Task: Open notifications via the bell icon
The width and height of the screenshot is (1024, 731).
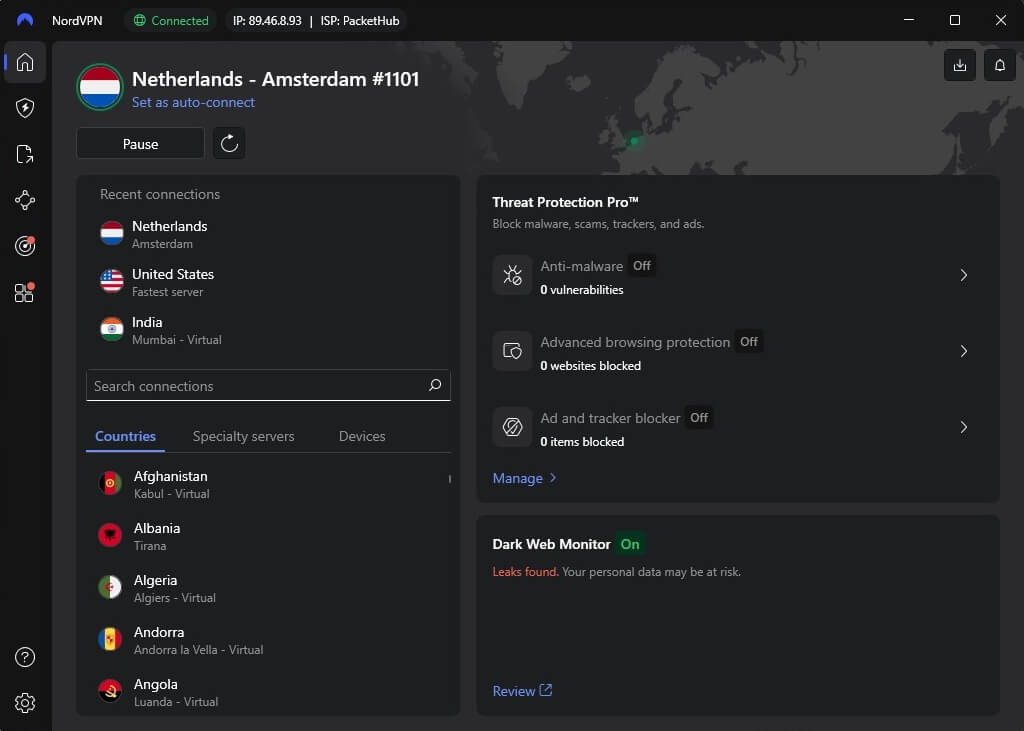Action: [999, 64]
